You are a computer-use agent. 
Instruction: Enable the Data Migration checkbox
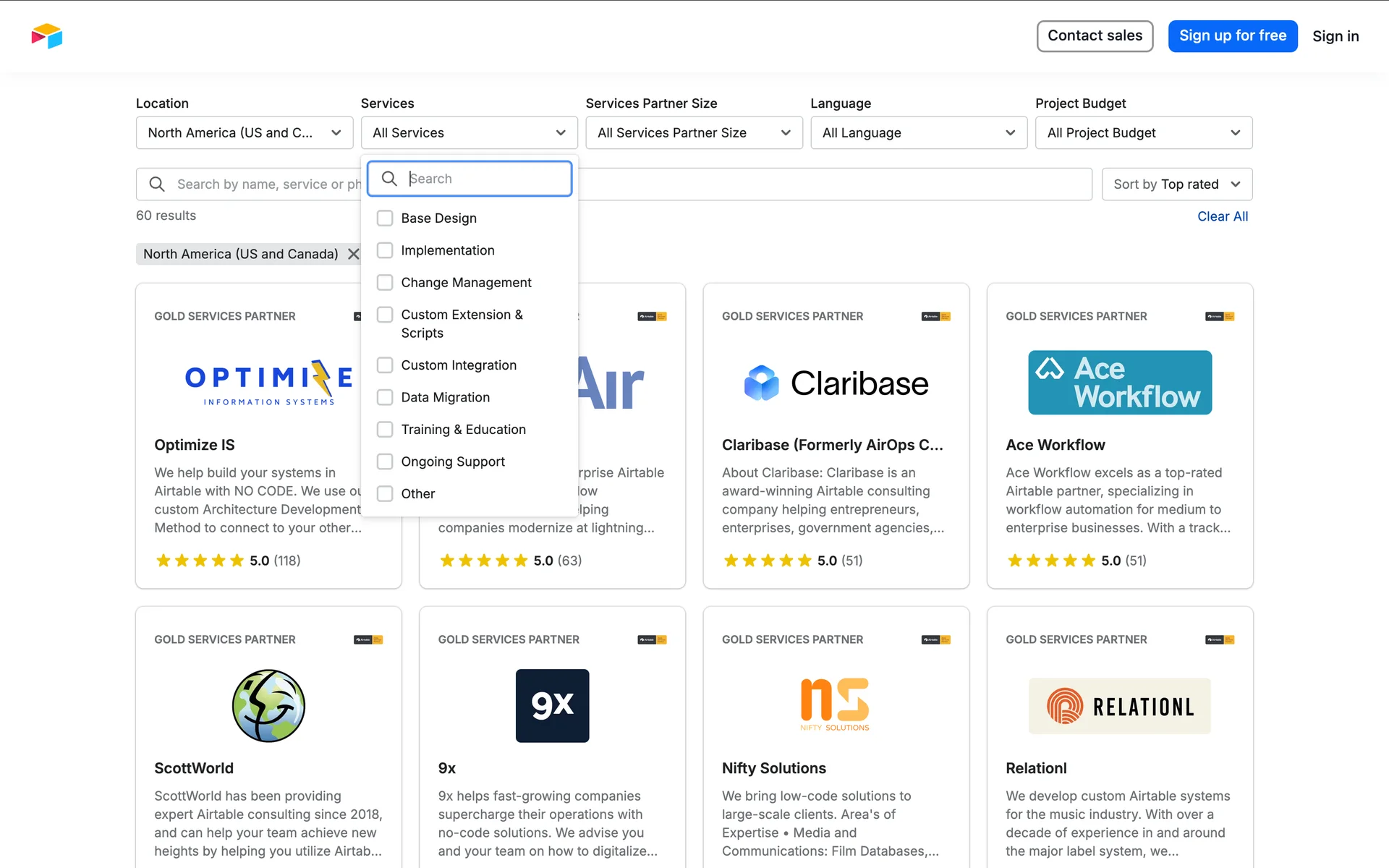click(x=385, y=397)
